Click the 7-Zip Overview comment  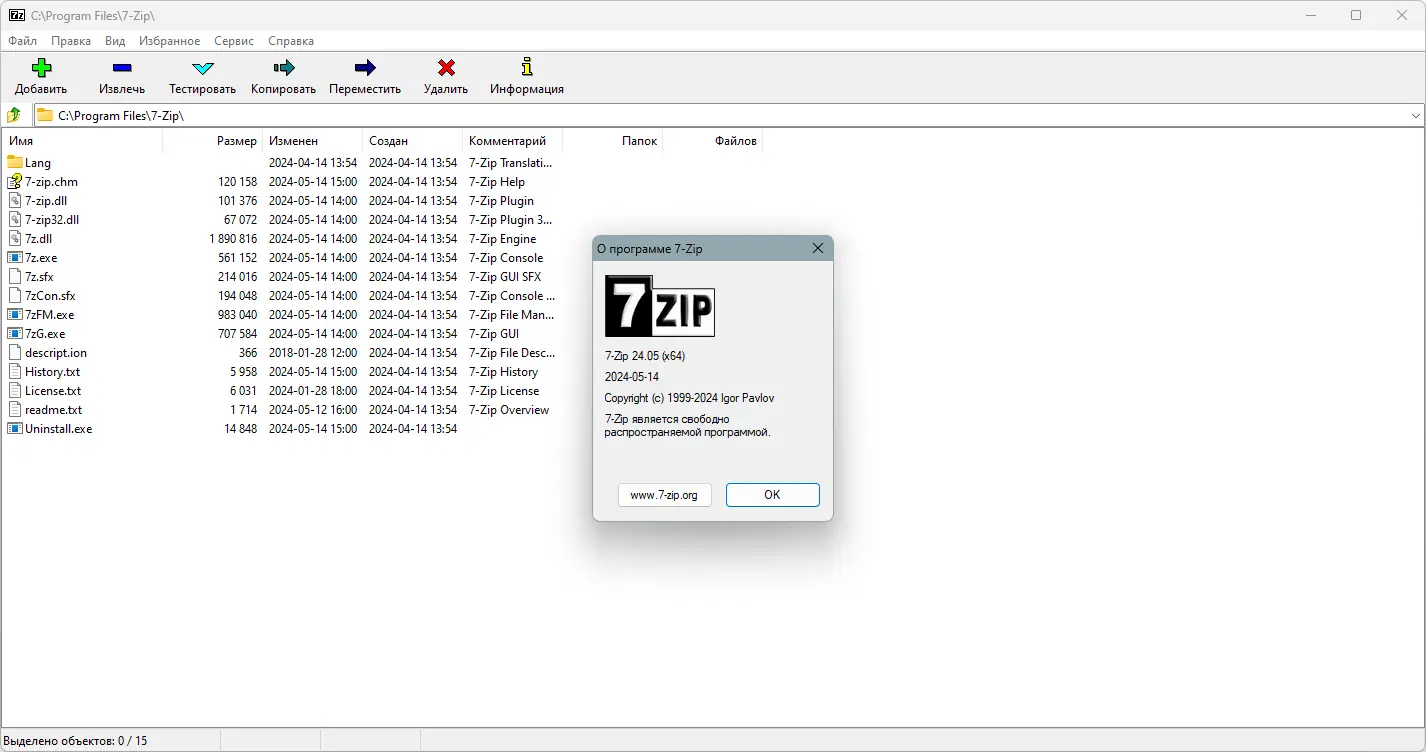point(509,410)
